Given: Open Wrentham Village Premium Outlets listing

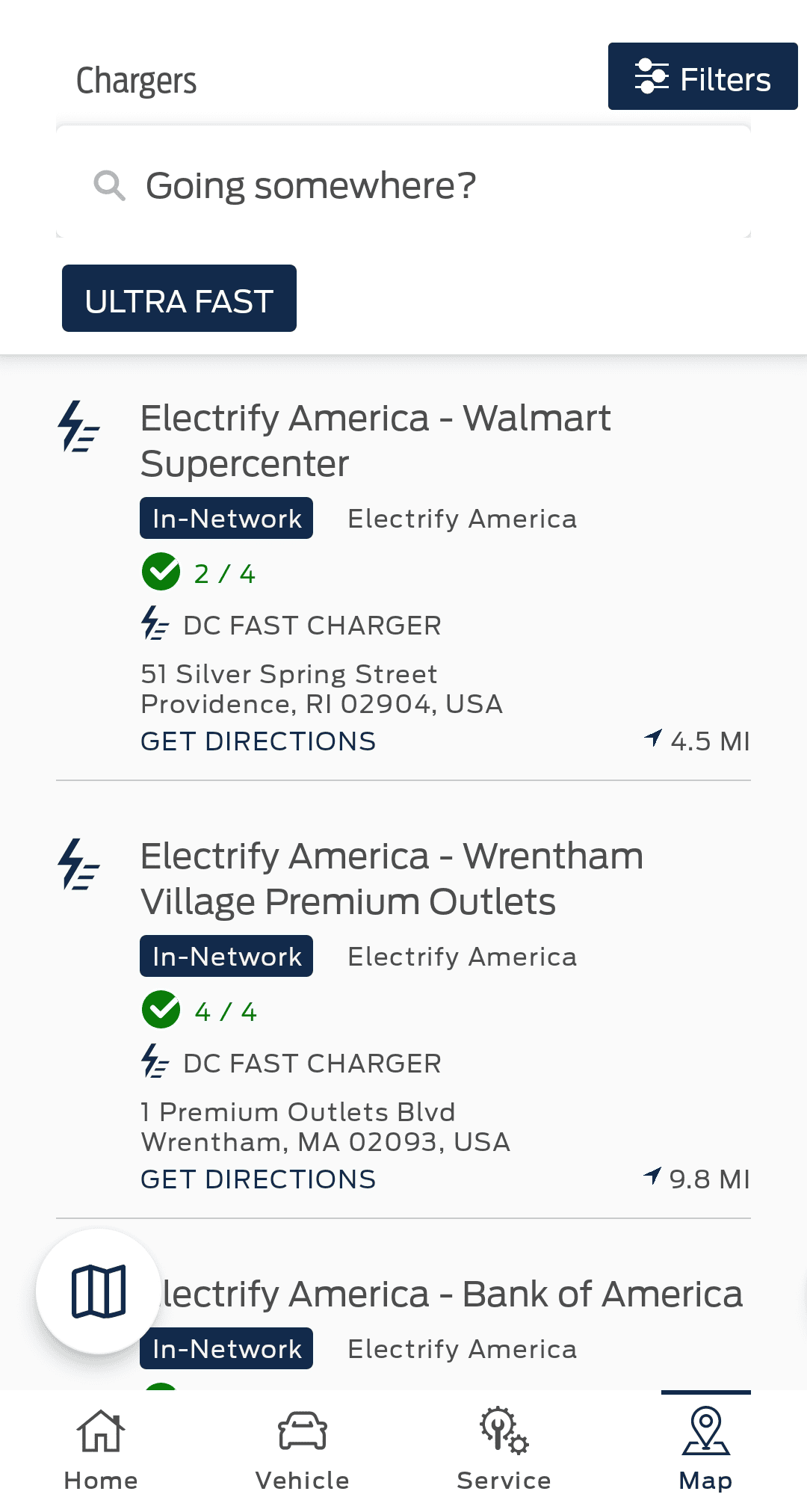Looking at the screenshot, I should [x=392, y=878].
